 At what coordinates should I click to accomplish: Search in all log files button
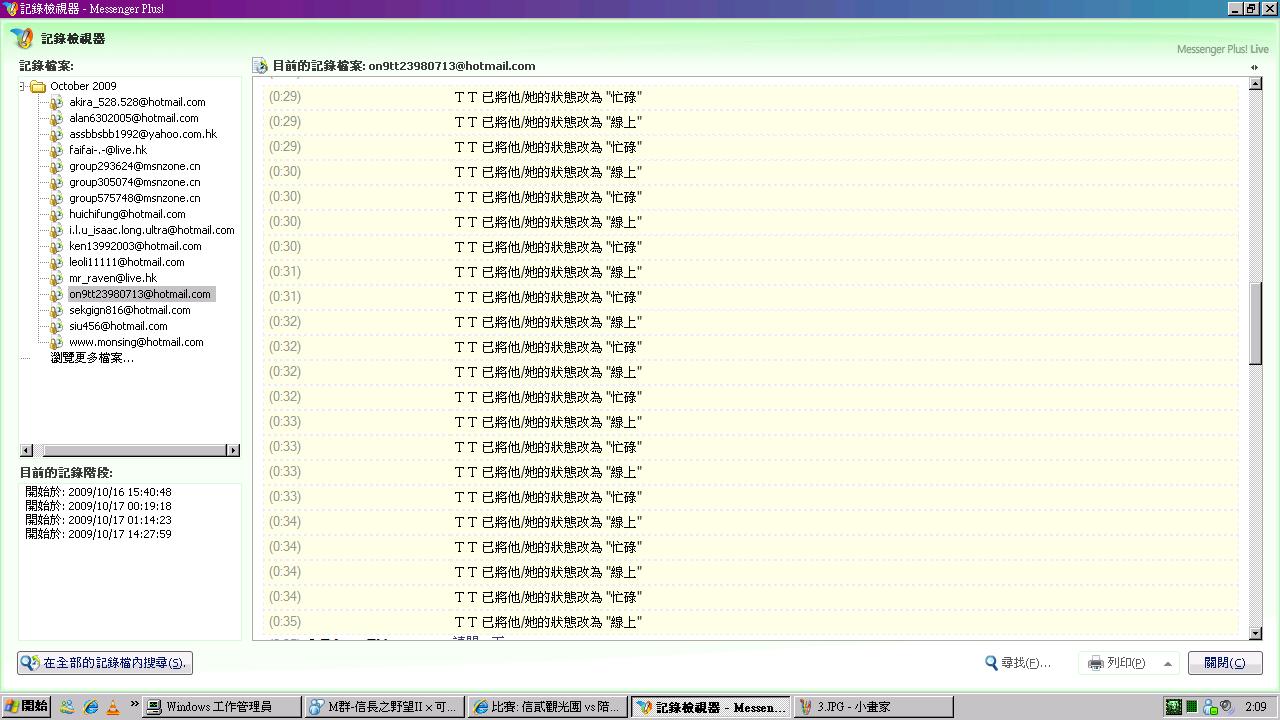(x=105, y=663)
